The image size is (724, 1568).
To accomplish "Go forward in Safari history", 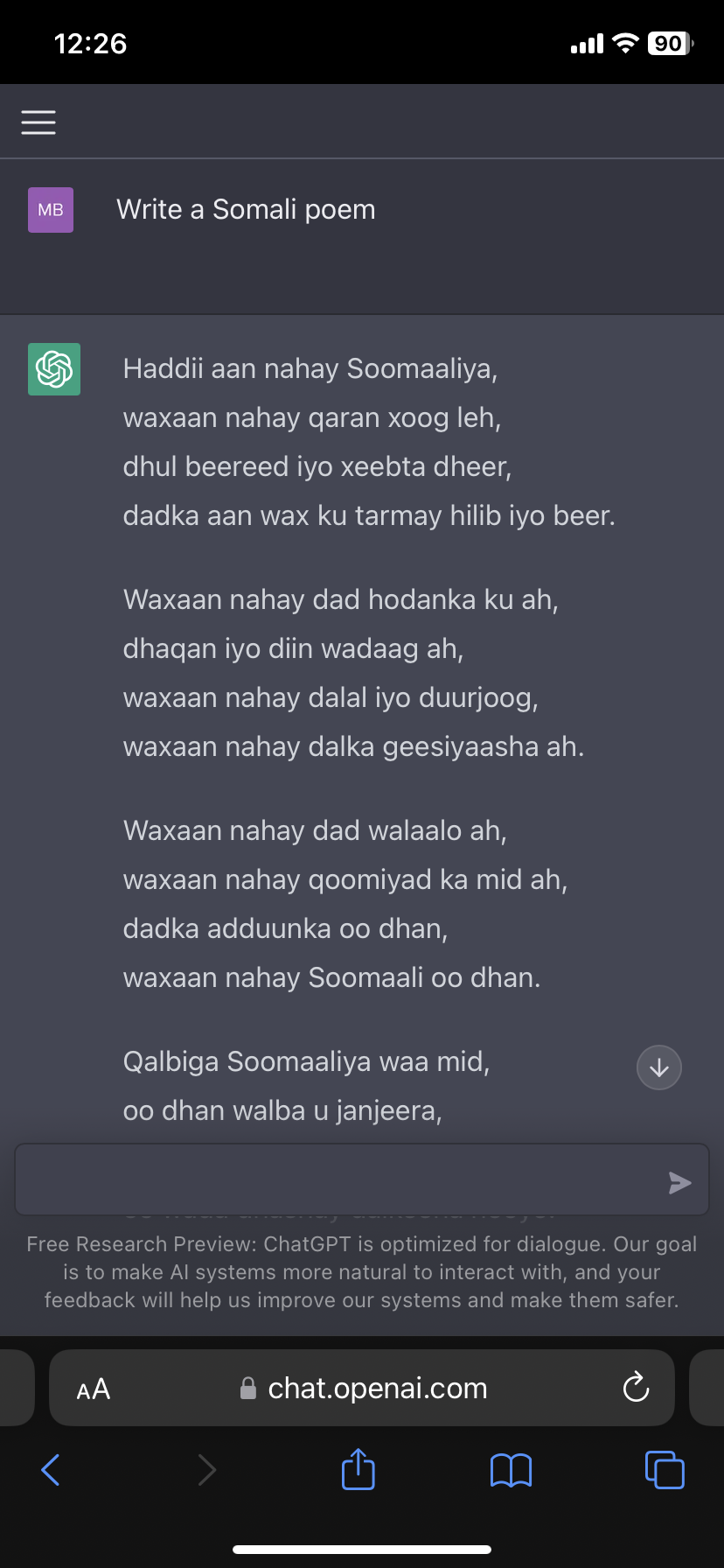I will pyautogui.click(x=206, y=1470).
